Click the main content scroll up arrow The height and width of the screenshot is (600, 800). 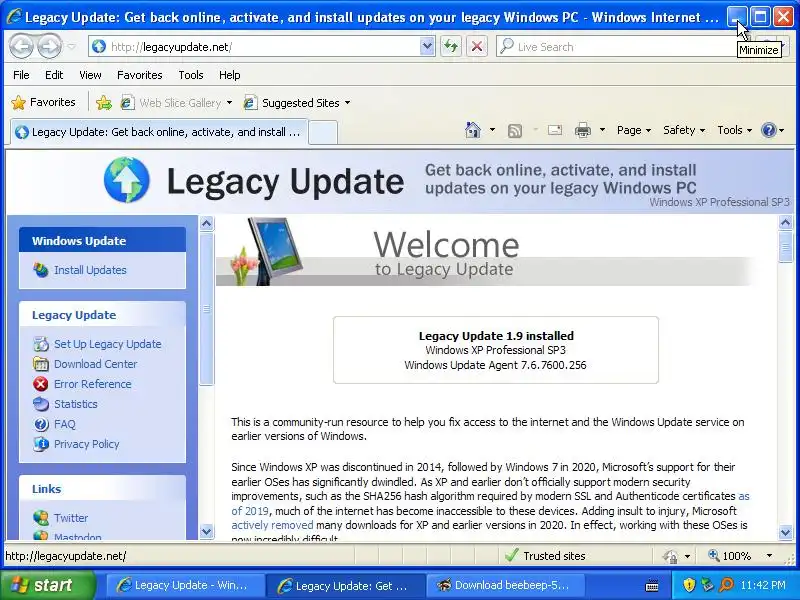(785, 222)
